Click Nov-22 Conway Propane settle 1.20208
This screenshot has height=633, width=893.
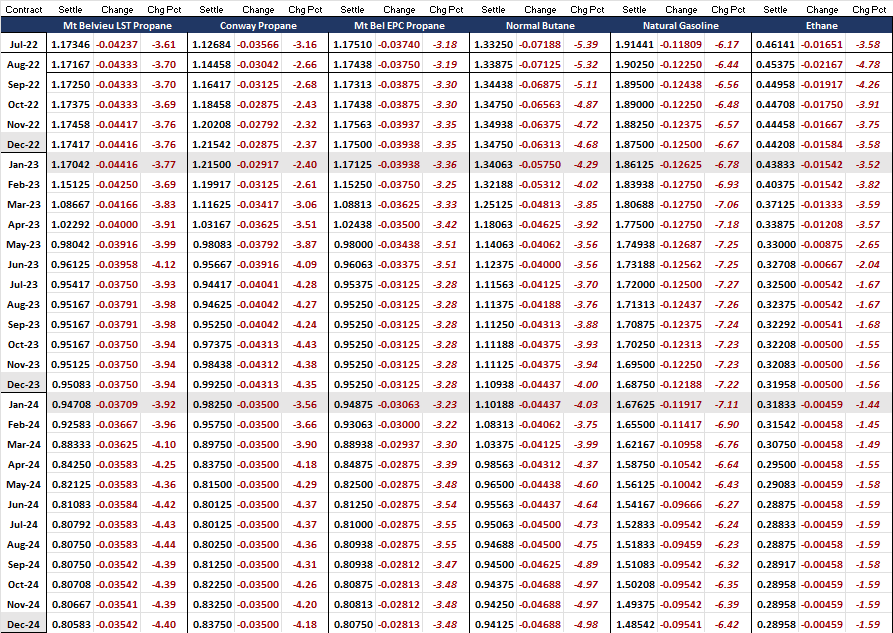coord(211,125)
